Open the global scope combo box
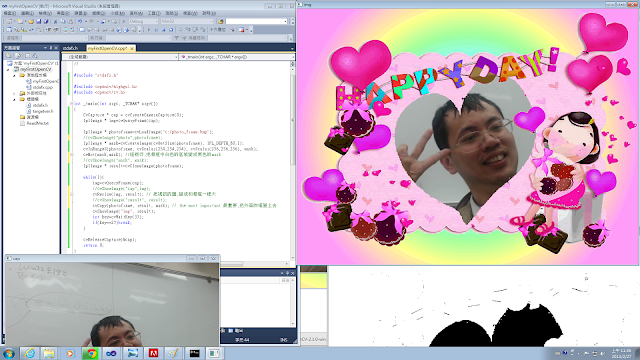This screenshot has height=360, width=640. [x=120, y=57]
